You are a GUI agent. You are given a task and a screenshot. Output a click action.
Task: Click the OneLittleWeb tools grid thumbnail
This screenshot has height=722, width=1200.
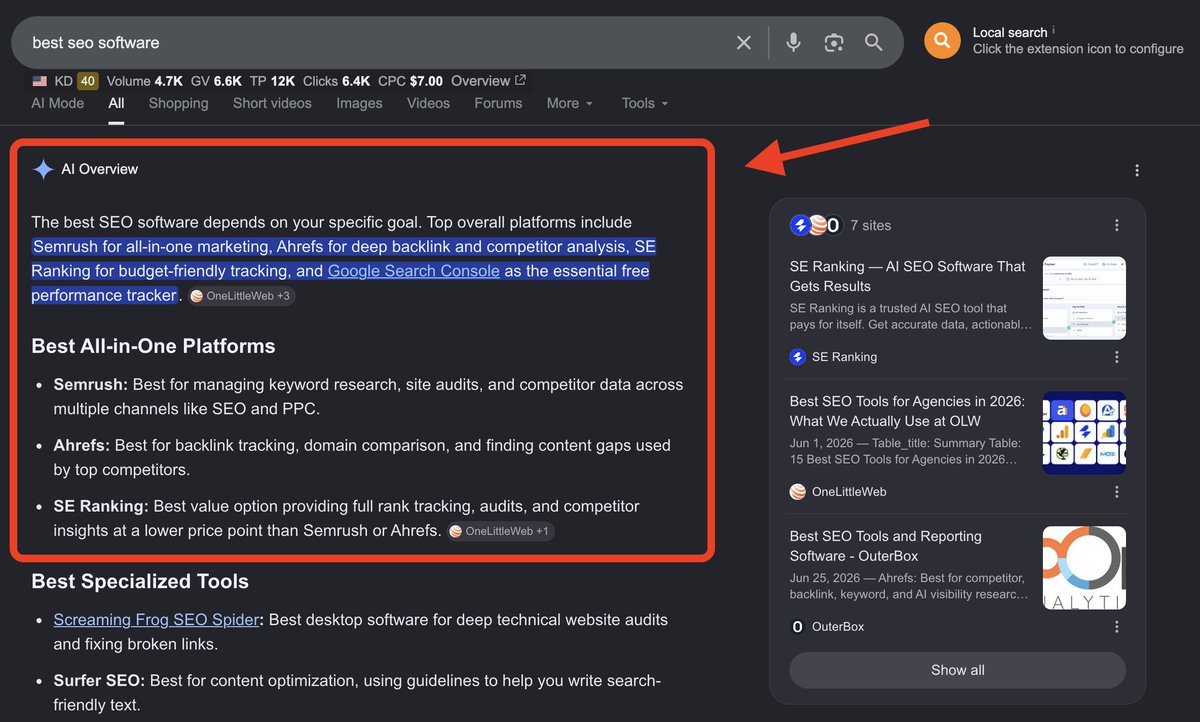[1084, 433]
